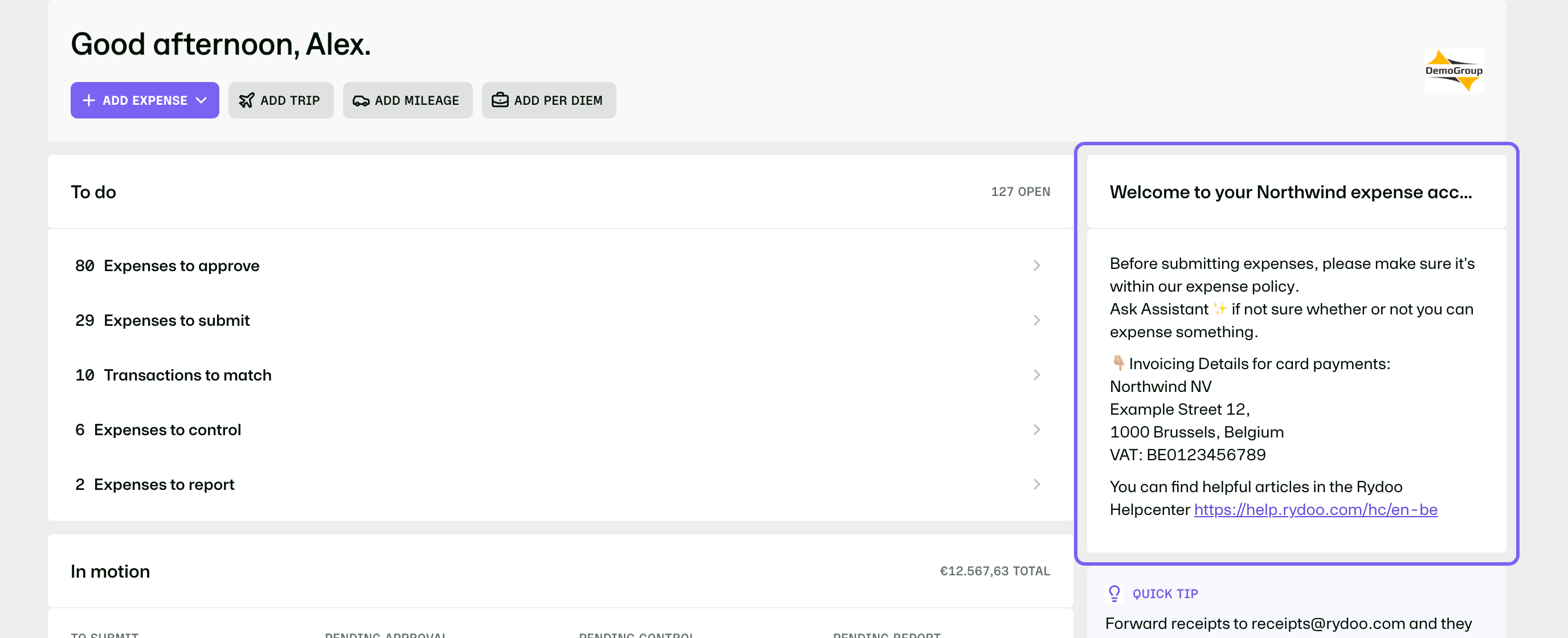Image resolution: width=1568 pixels, height=638 pixels.
Task: Click the 127 Open counter label
Action: click(1020, 192)
